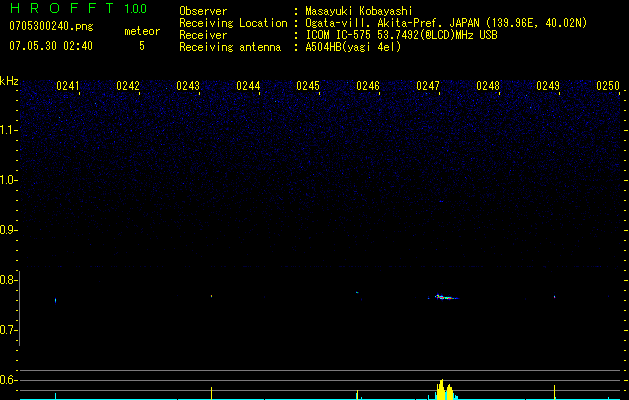Viewport: 629px width, 400px height.
Task: Click the "Observer" field label
Action: pyautogui.click(x=203, y=11)
